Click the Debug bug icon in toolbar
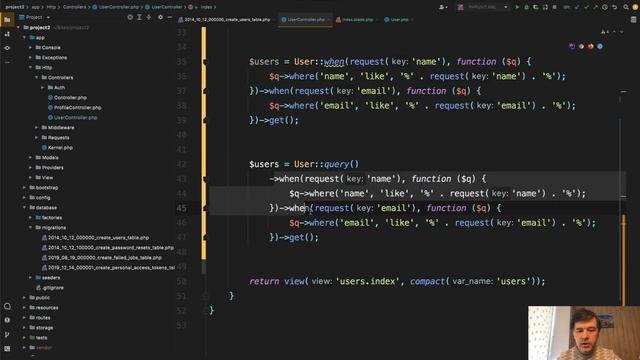 527,7
